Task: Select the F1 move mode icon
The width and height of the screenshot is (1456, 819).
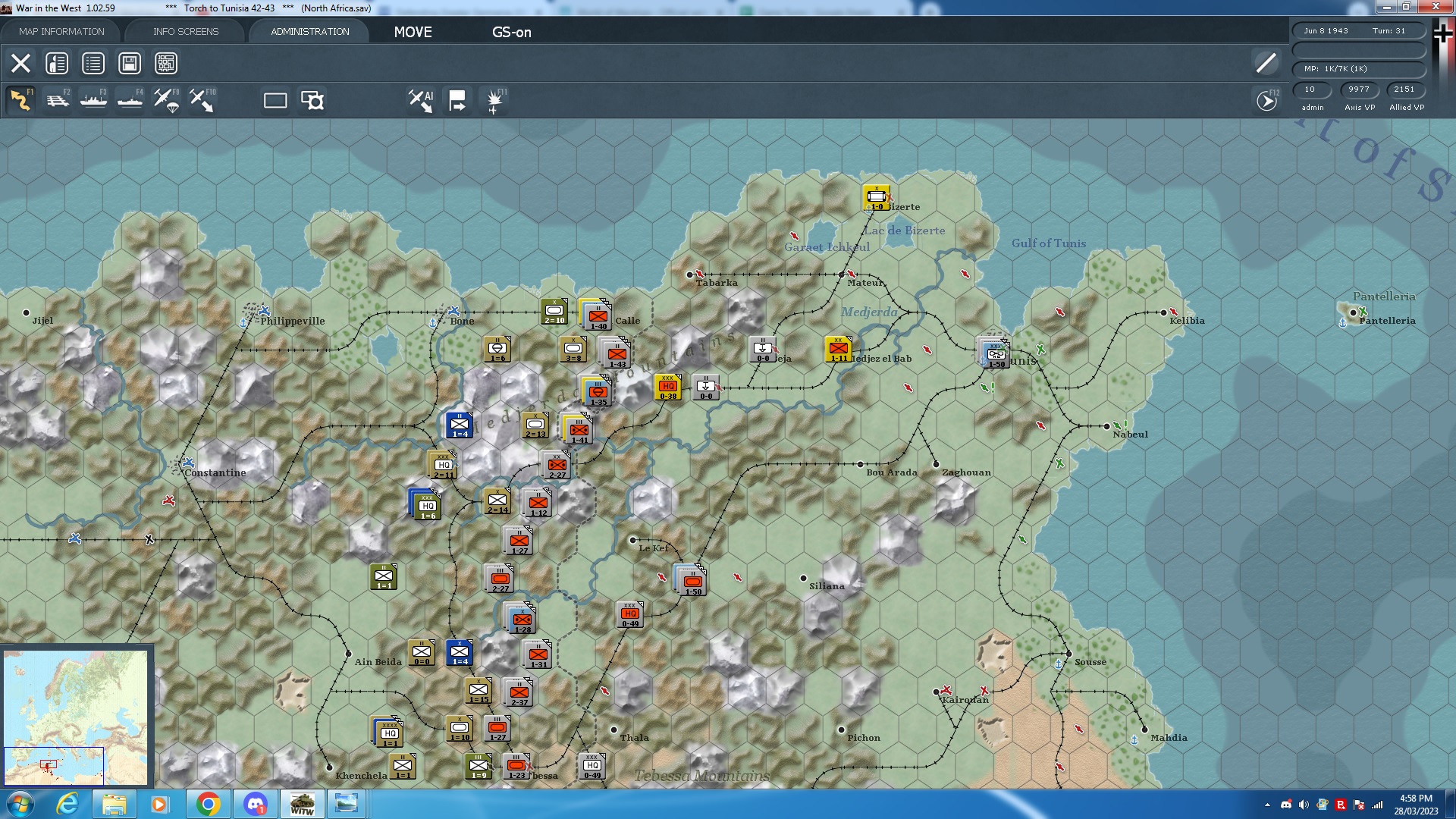Action: [x=20, y=100]
